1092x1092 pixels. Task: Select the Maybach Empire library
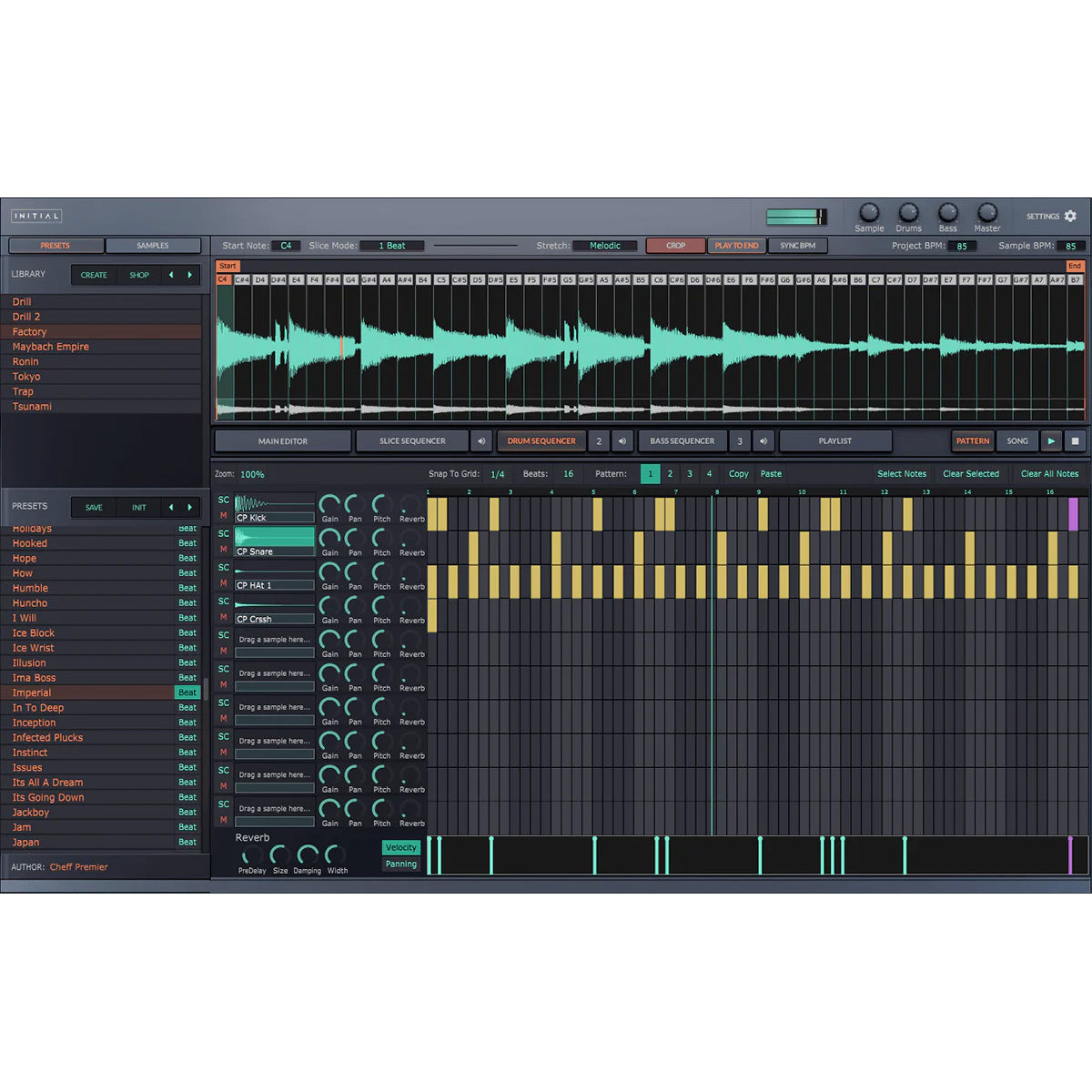[x=101, y=347]
